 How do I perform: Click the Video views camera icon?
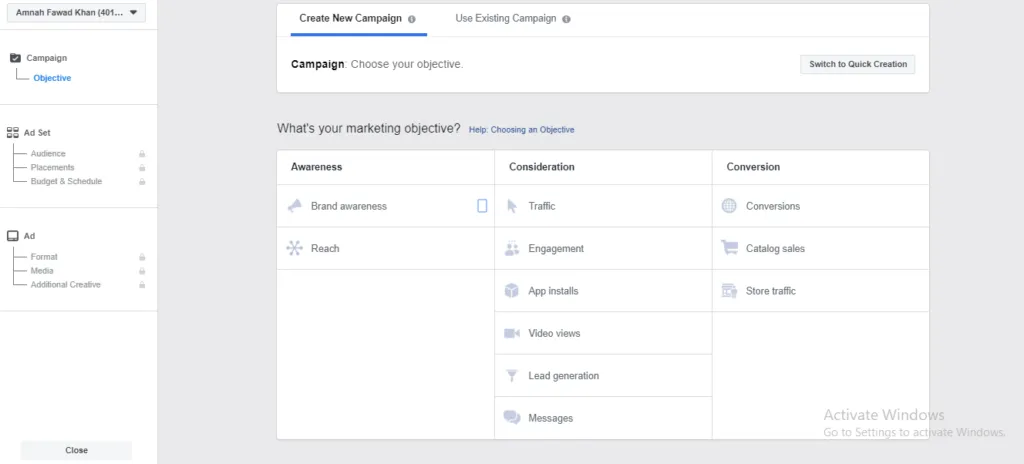(x=512, y=333)
